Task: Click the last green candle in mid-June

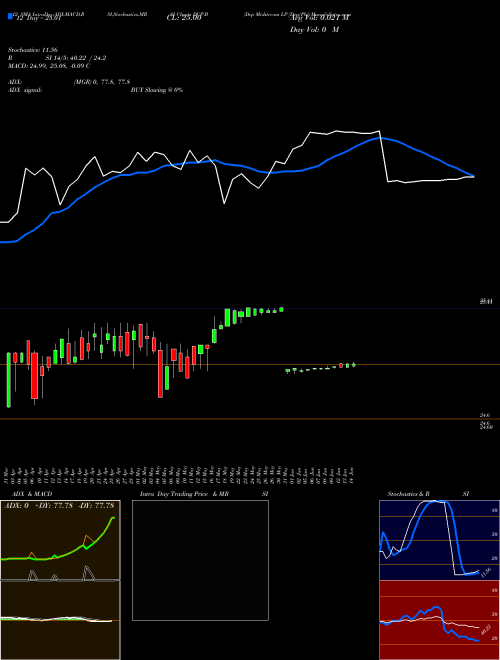Action: 354,365
